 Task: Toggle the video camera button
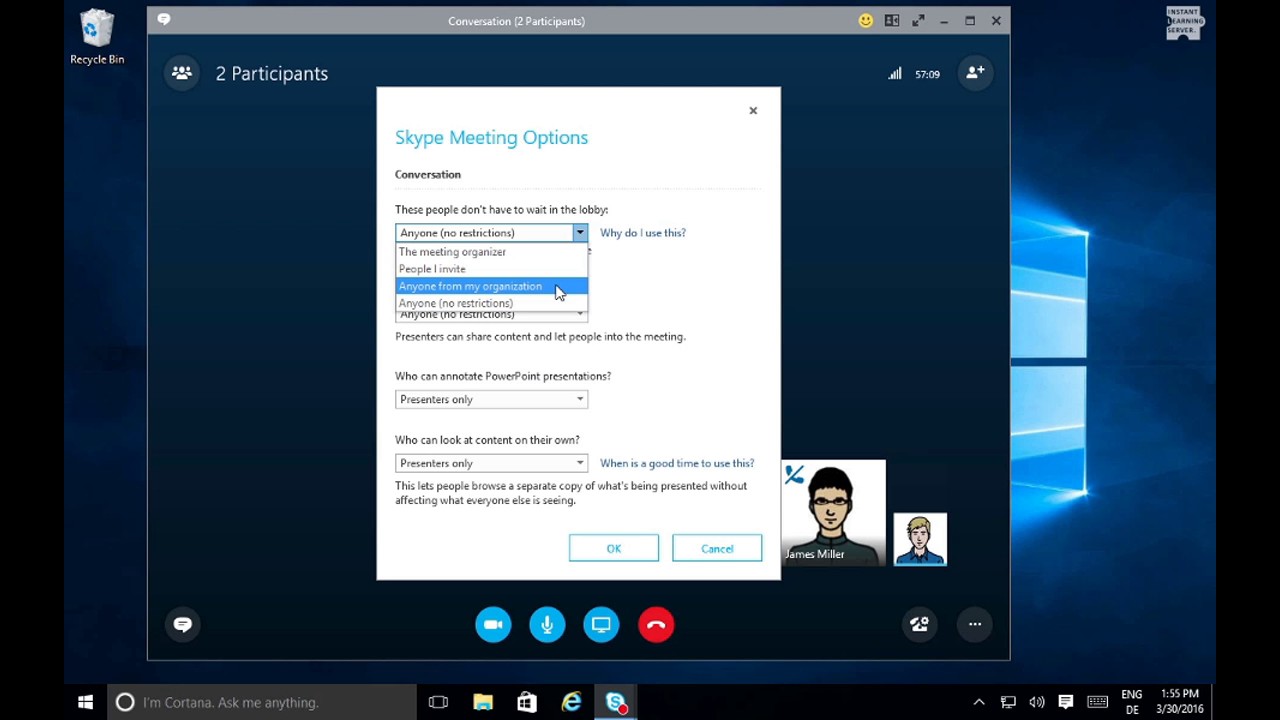pyautogui.click(x=493, y=624)
